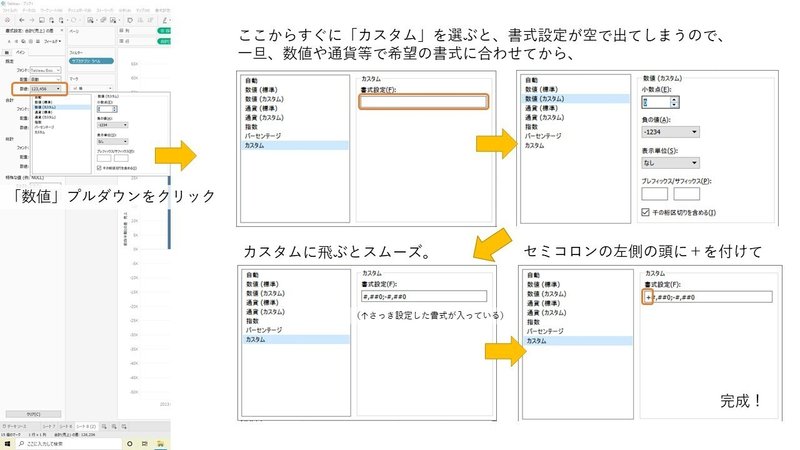Viewport: 800px width, 450px height.
Task: Open the ファイル menu in Tableau
Action: (x=10, y=10)
